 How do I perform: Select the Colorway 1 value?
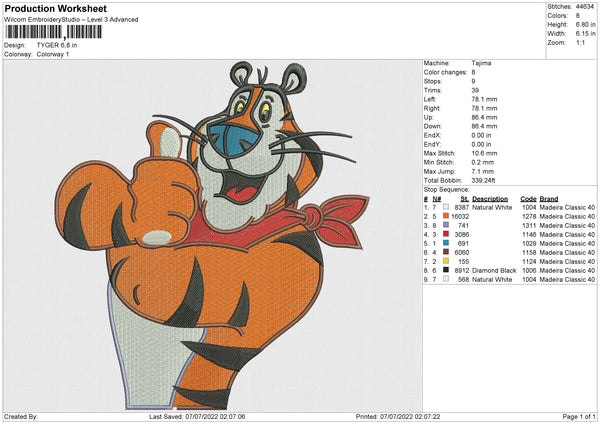coord(53,54)
